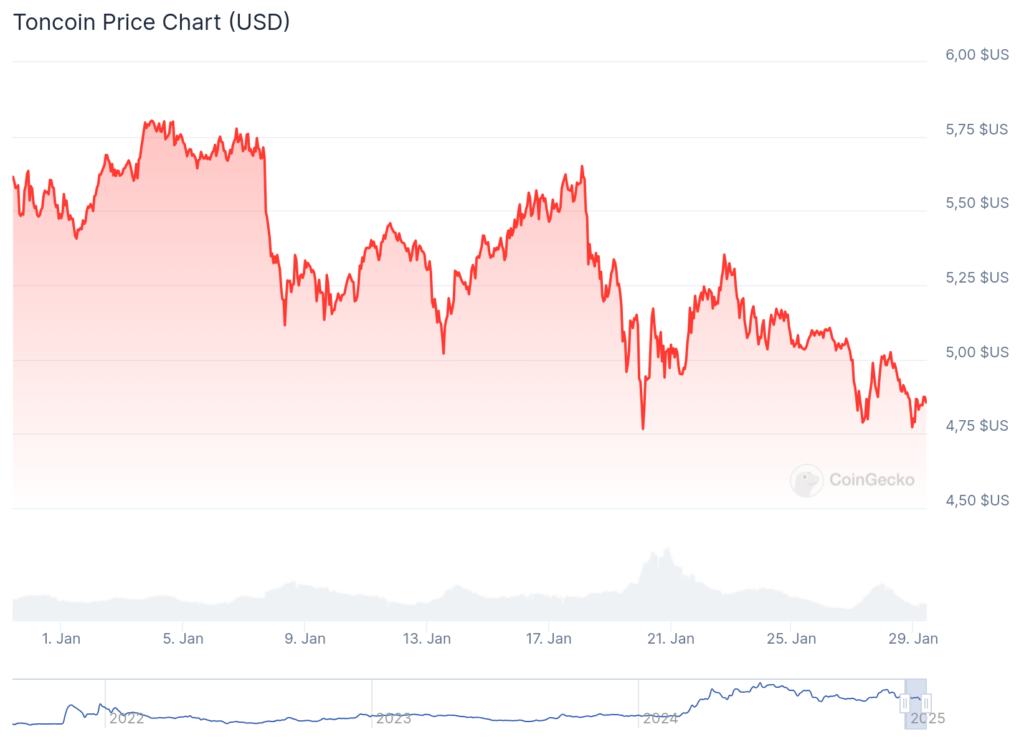Click the CoinGecko watermark text
This screenshot has height=747, width=1024.
point(871,480)
